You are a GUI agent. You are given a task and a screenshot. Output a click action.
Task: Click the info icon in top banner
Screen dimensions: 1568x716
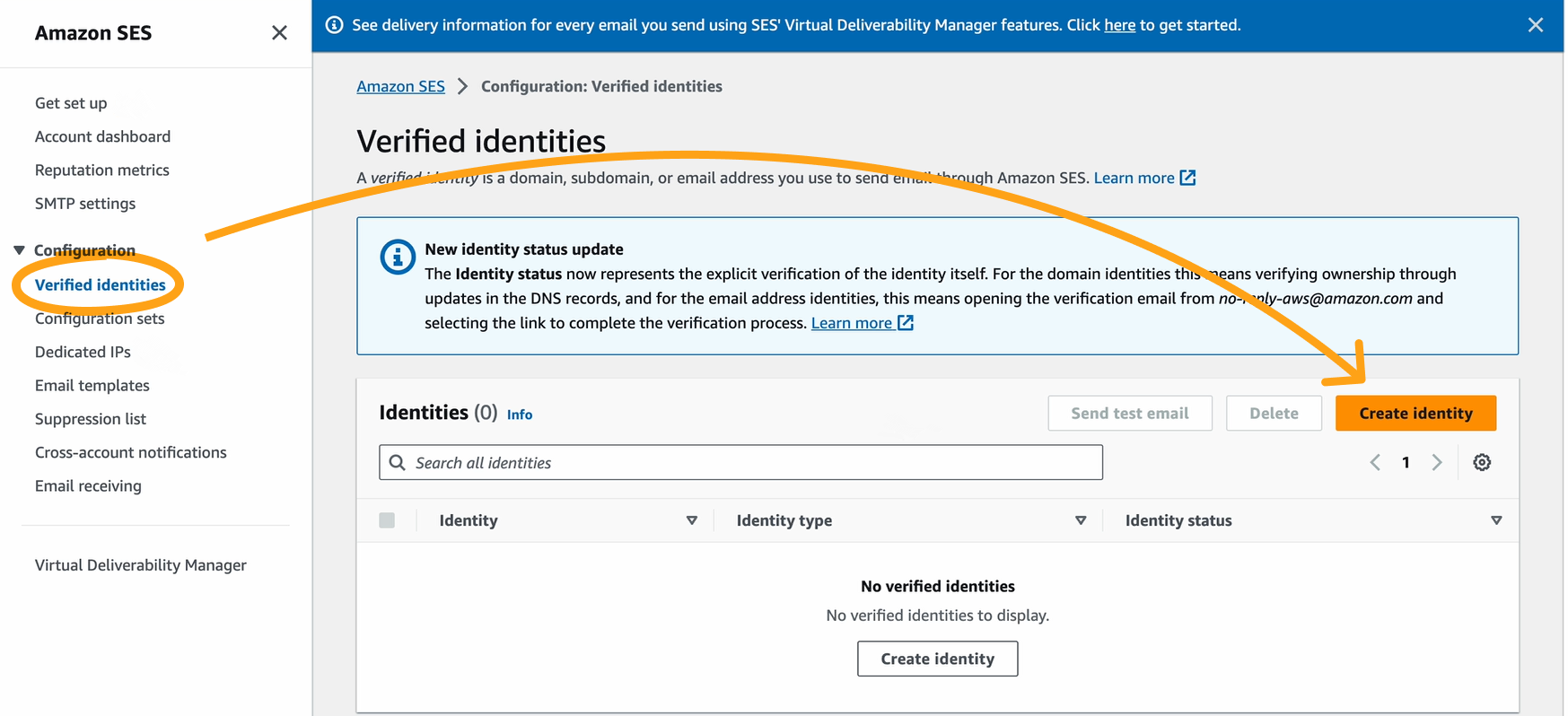coord(334,25)
